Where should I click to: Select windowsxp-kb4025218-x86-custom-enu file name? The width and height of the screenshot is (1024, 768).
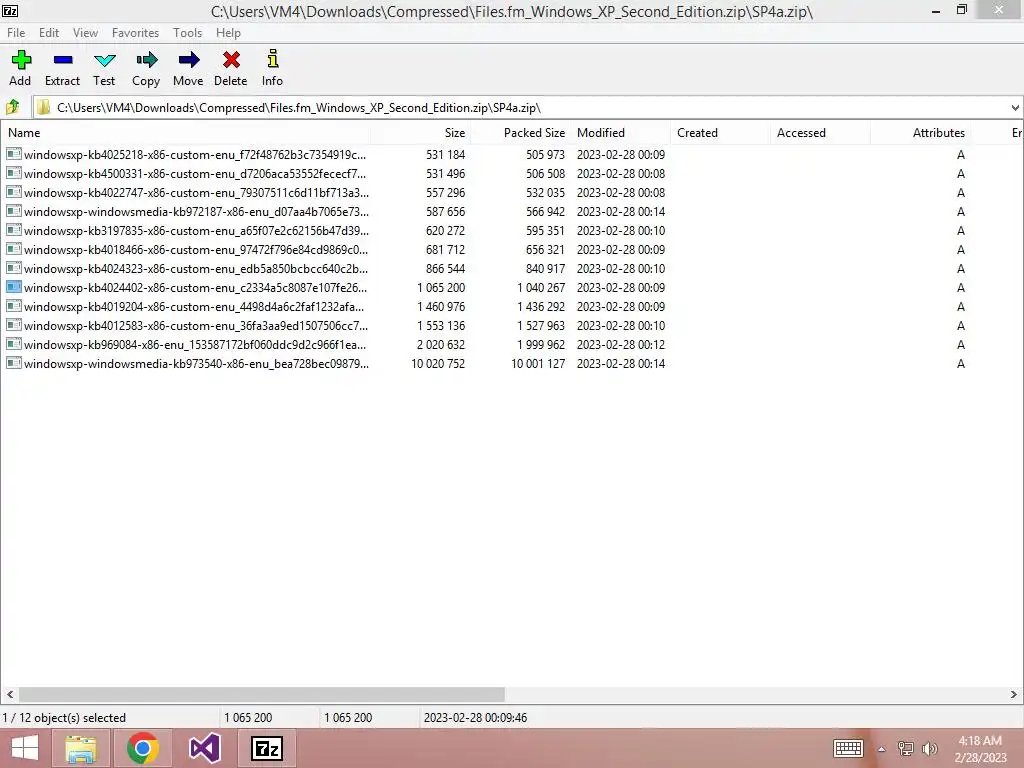pos(195,155)
